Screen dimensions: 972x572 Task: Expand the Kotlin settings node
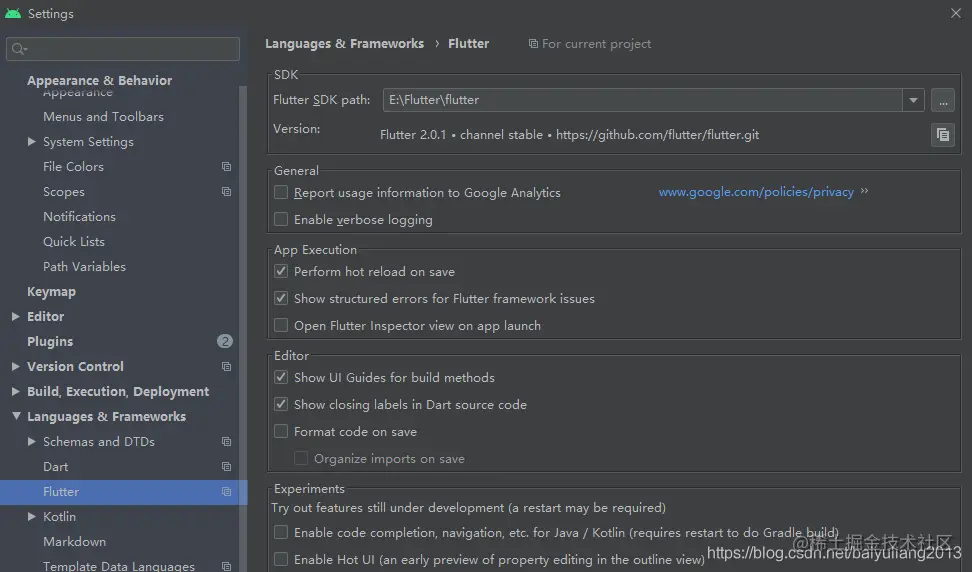tap(31, 516)
